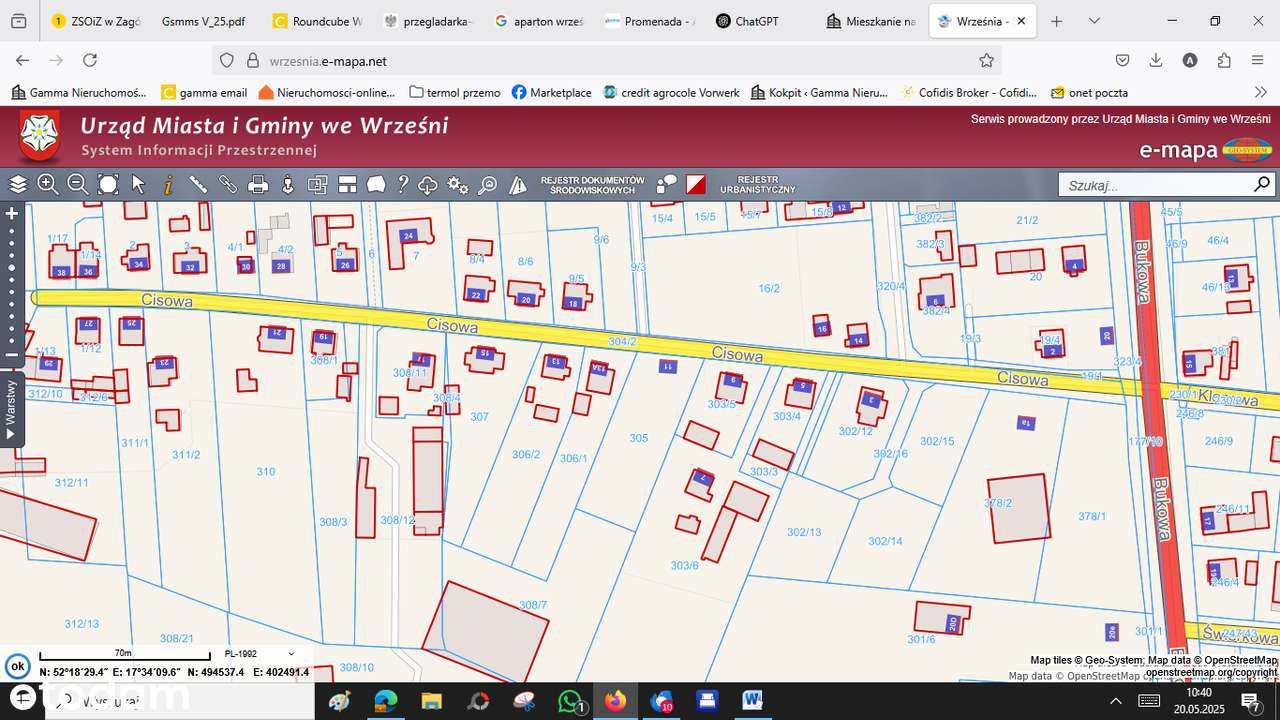Reload the current page
This screenshot has width=1280, height=720.
tap(90, 60)
